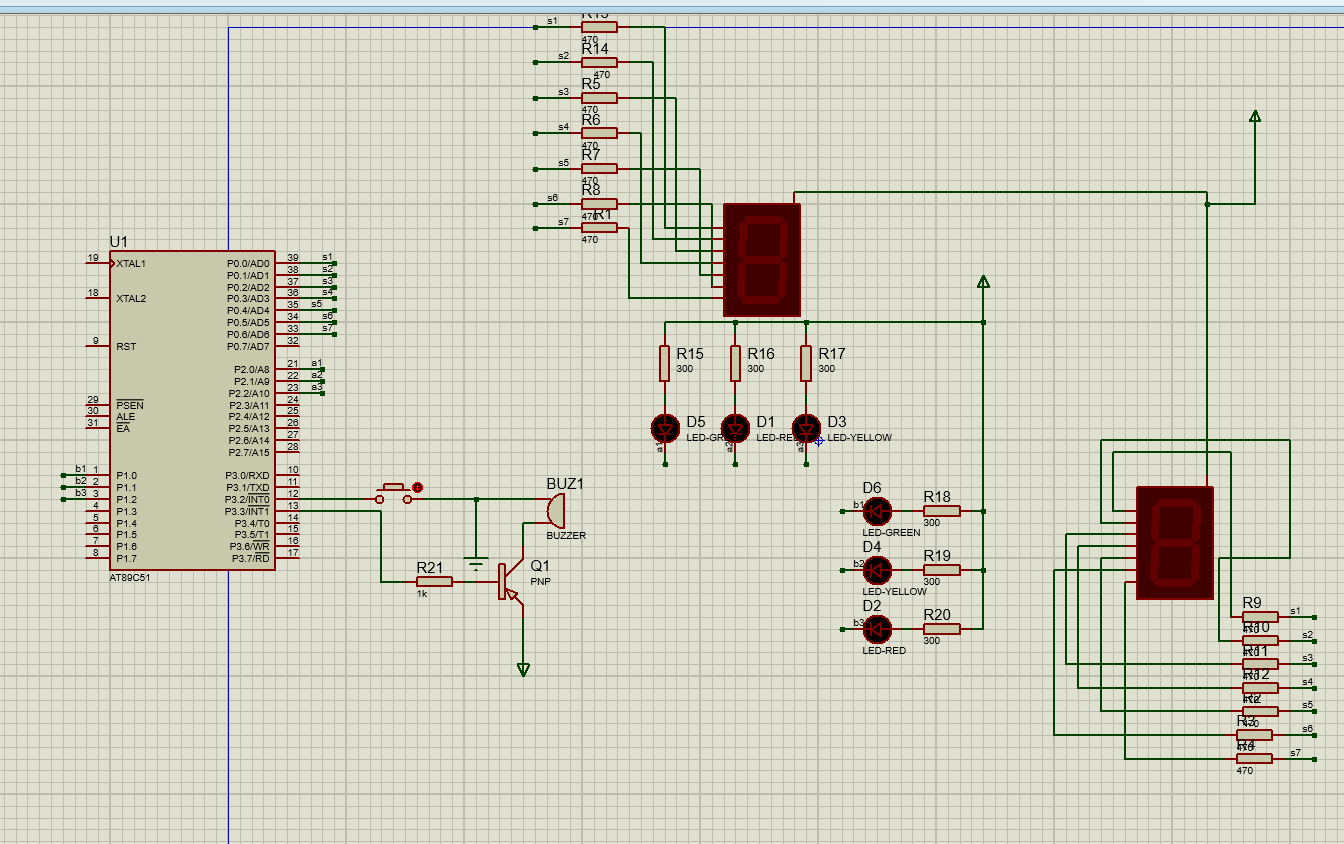The width and height of the screenshot is (1344, 844).
Task: Select resistor R18 symbol
Action: coord(942,511)
